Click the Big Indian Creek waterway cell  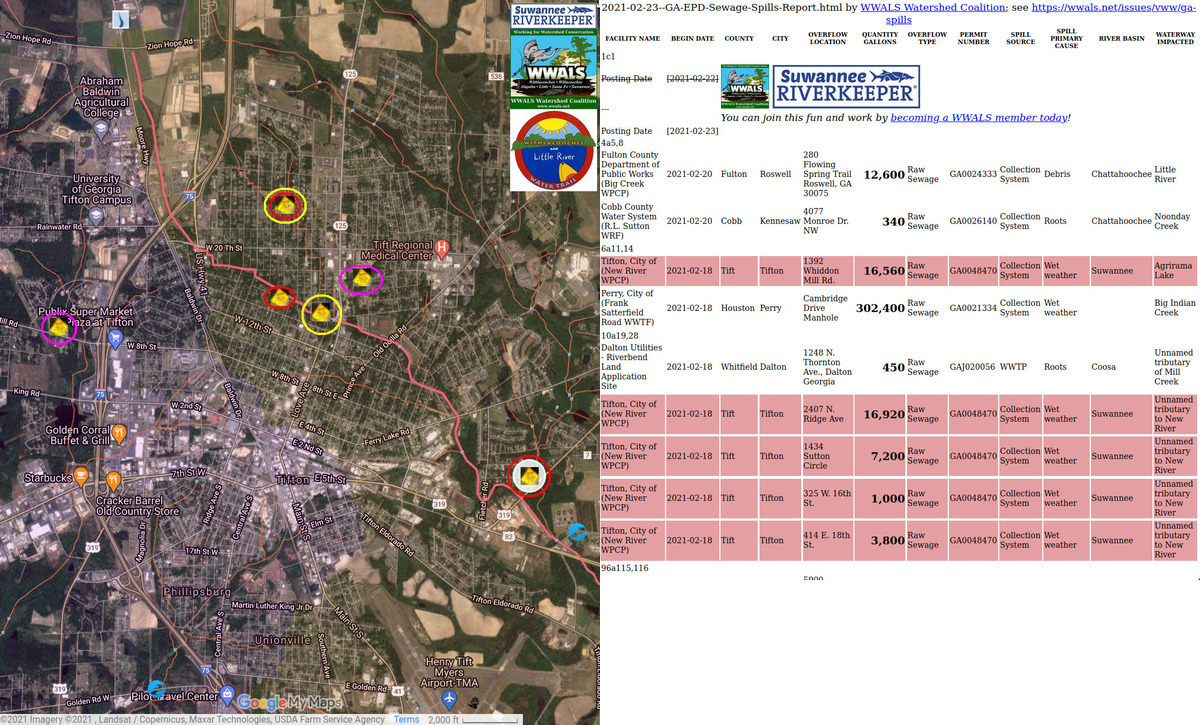pyautogui.click(x=1175, y=308)
